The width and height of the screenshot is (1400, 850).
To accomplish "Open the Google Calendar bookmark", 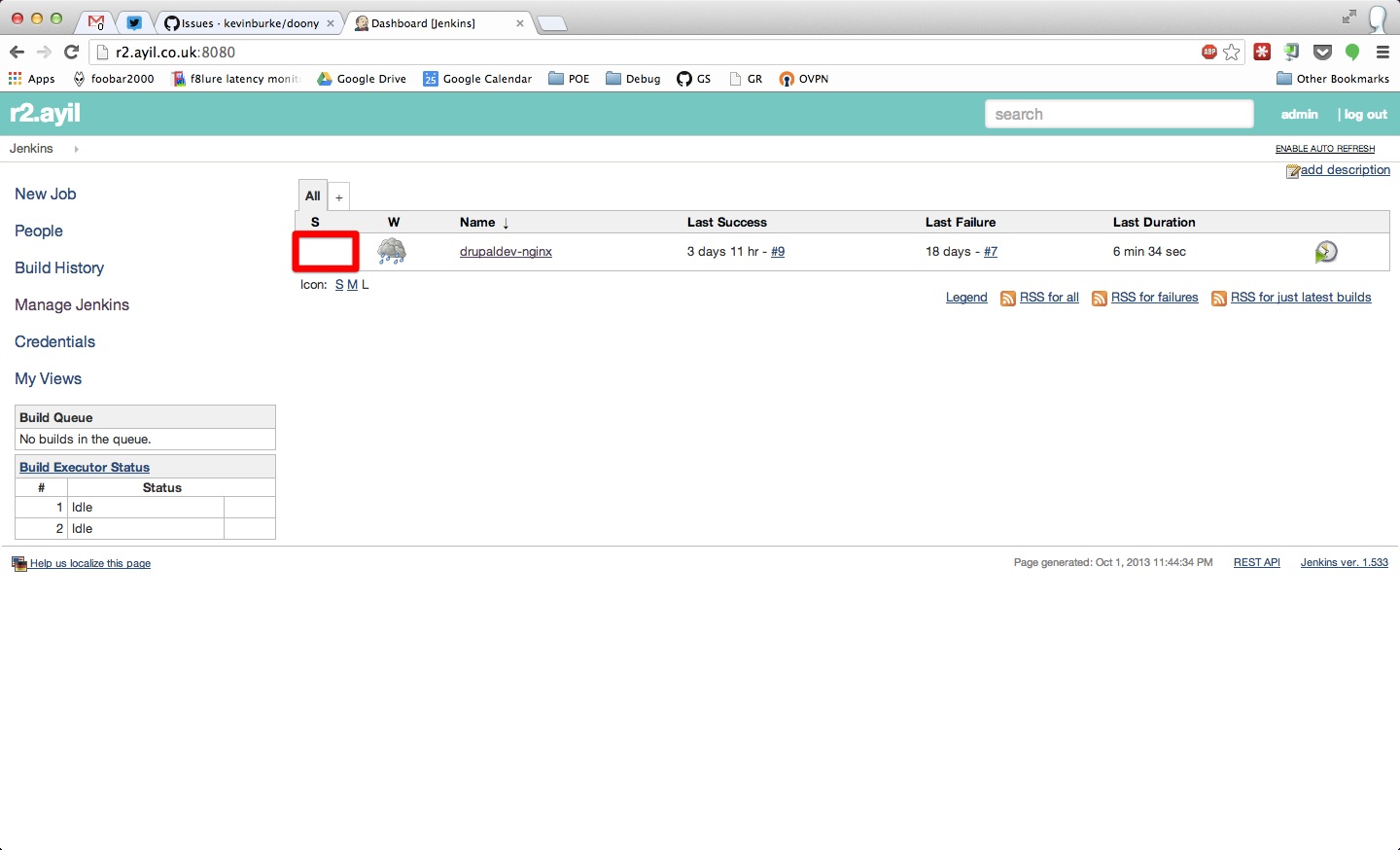I will click(x=477, y=79).
